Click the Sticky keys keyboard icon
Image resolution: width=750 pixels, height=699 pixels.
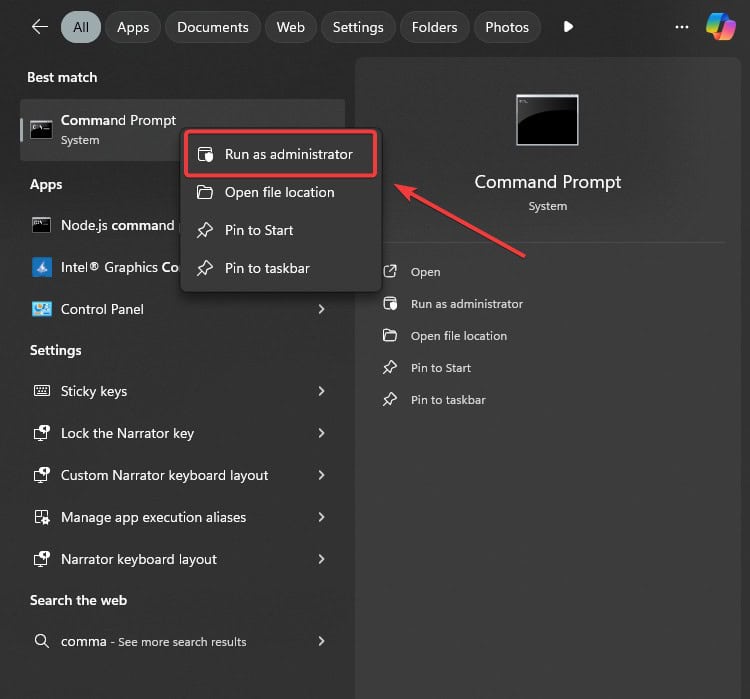[42, 391]
